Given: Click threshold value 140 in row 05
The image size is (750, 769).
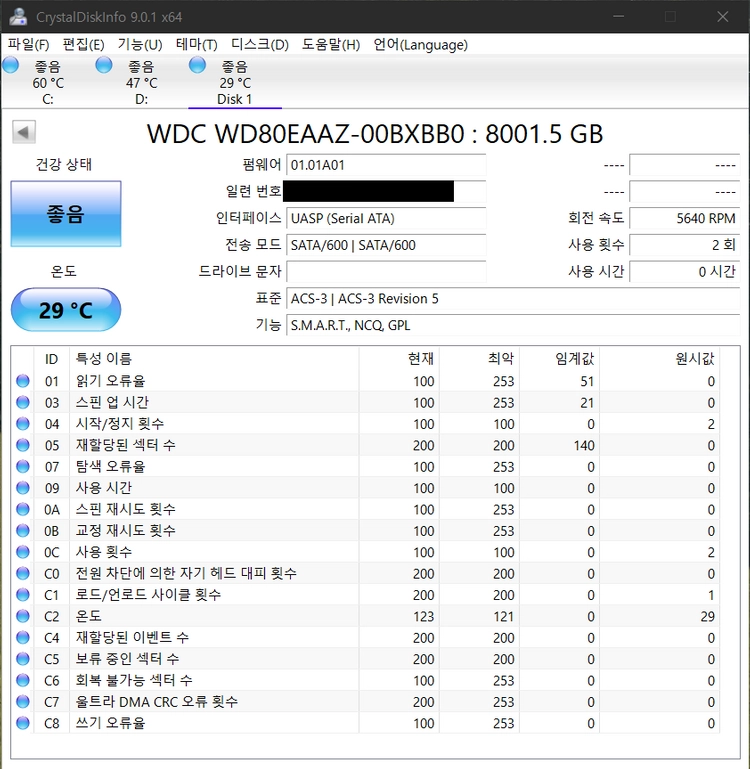Looking at the screenshot, I should tap(584, 445).
